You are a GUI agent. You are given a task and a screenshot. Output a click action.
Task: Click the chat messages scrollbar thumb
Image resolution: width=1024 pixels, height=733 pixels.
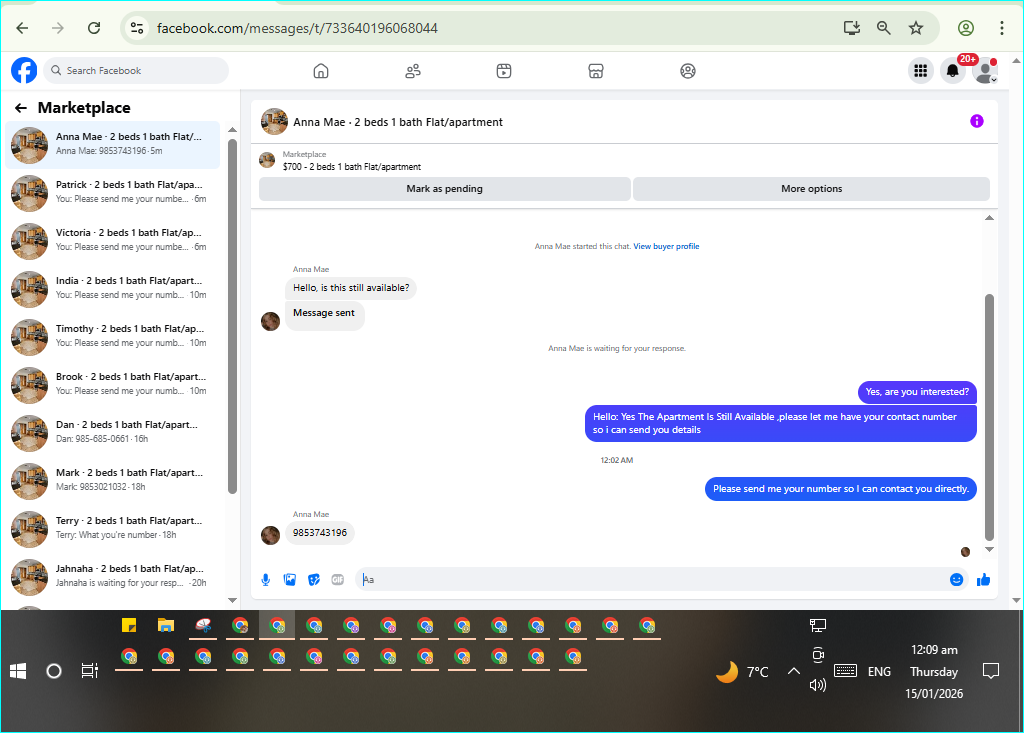(989, 418)
